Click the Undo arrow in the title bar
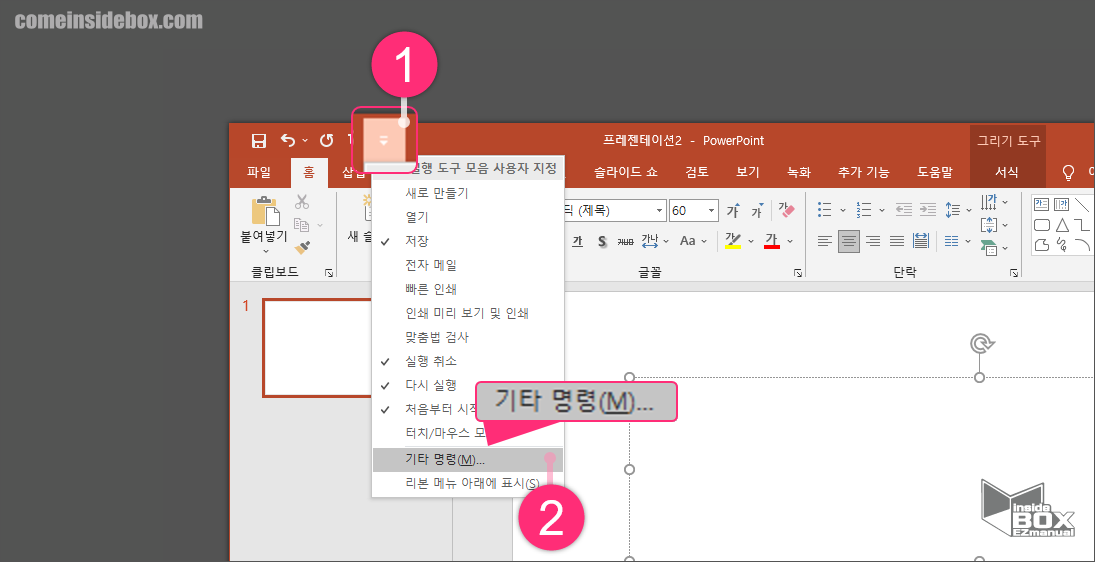 pos(288,140)
